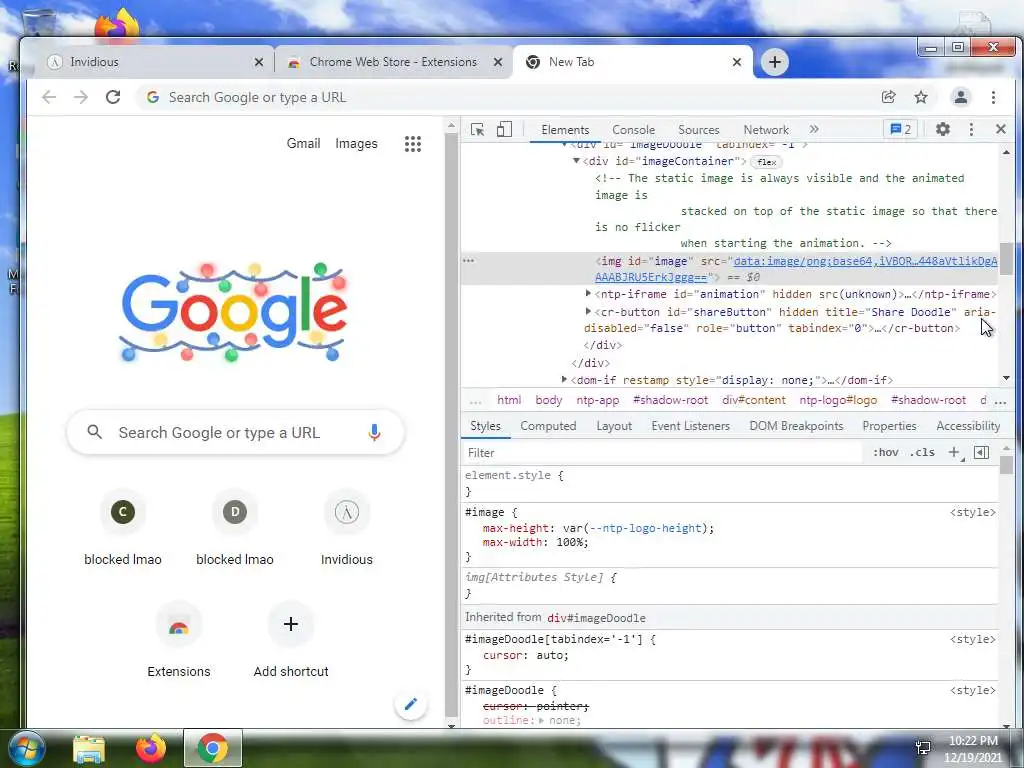Open the Event Listeners tab
Screen dimensions: 1024x768
[690, 426]
